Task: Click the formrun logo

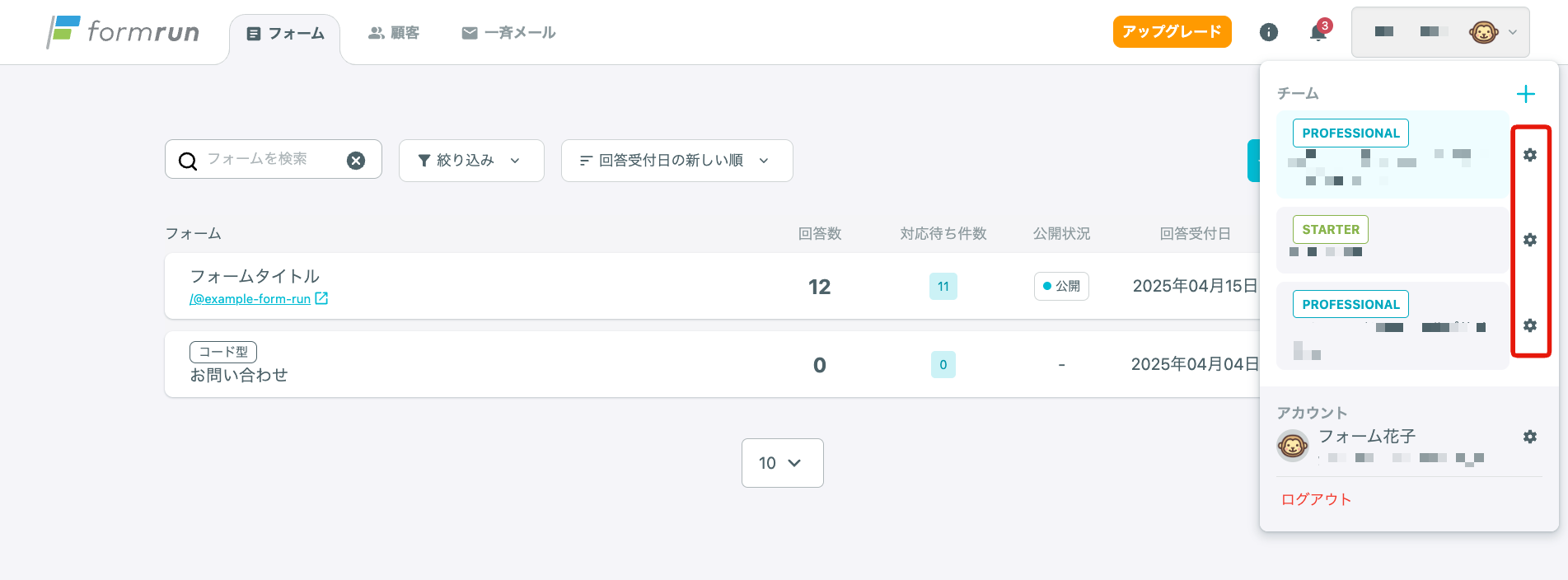Action: pyautogui.click(x=124, y=32)
